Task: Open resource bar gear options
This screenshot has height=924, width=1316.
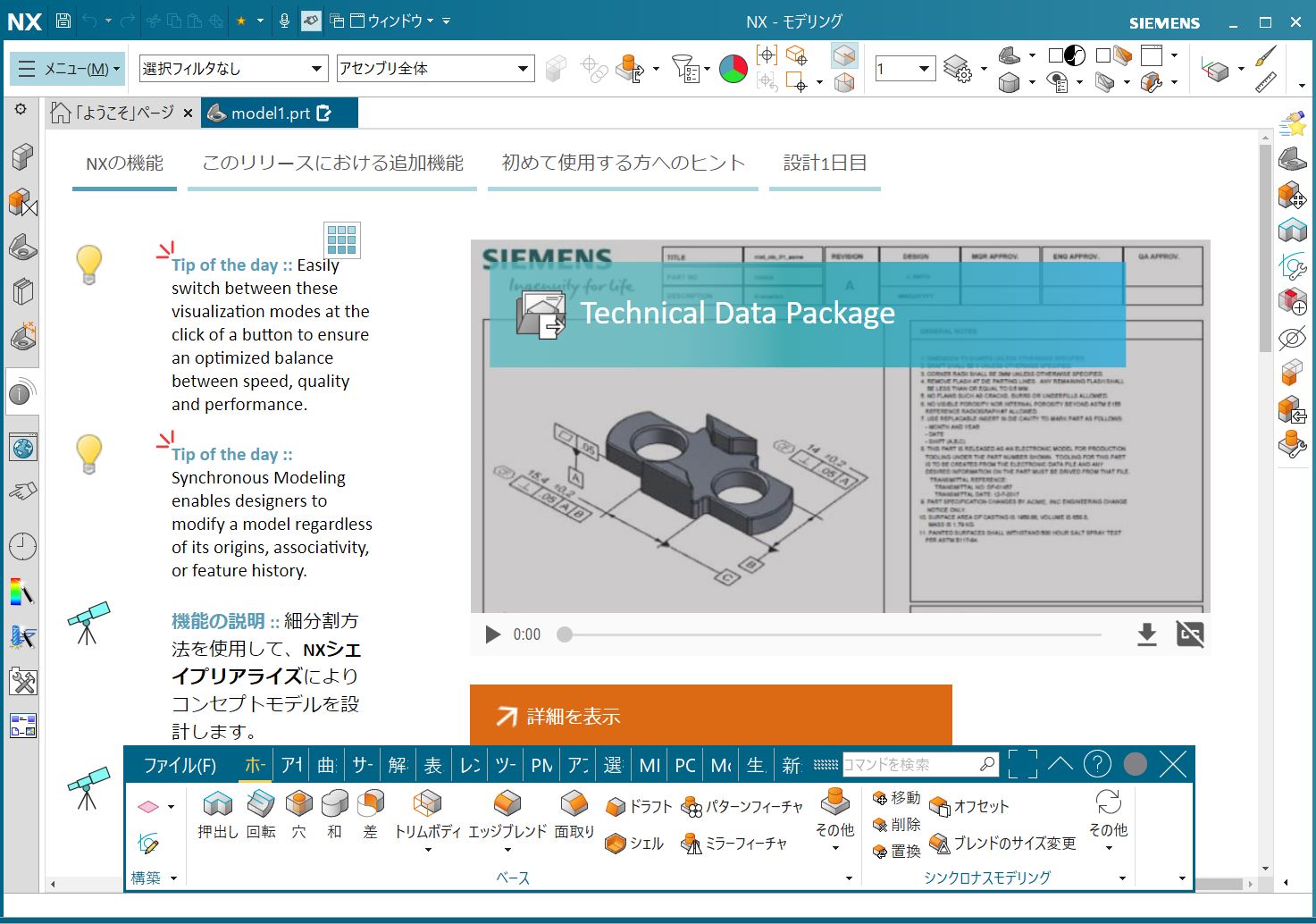Action: coord(21,109)
